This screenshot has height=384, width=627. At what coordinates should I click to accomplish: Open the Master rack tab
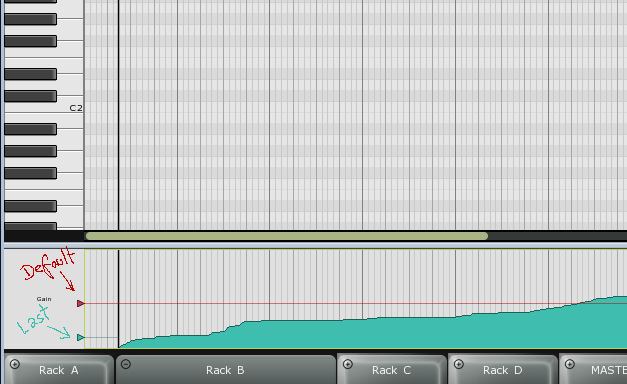pyautogui.click(x=593, y=370)
